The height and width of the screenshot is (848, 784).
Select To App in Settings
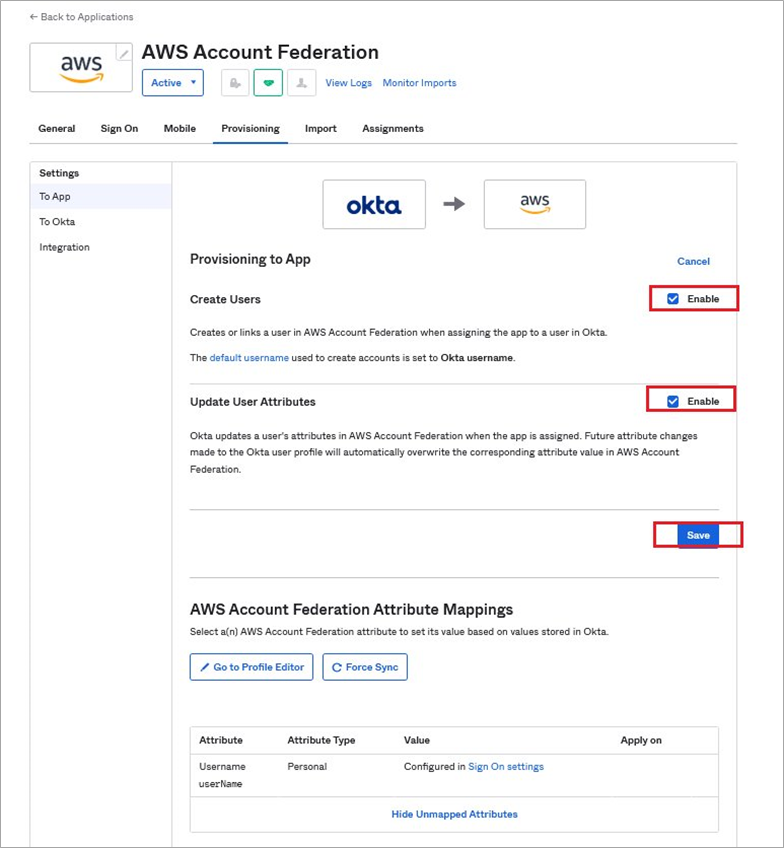tap(101, 196)
